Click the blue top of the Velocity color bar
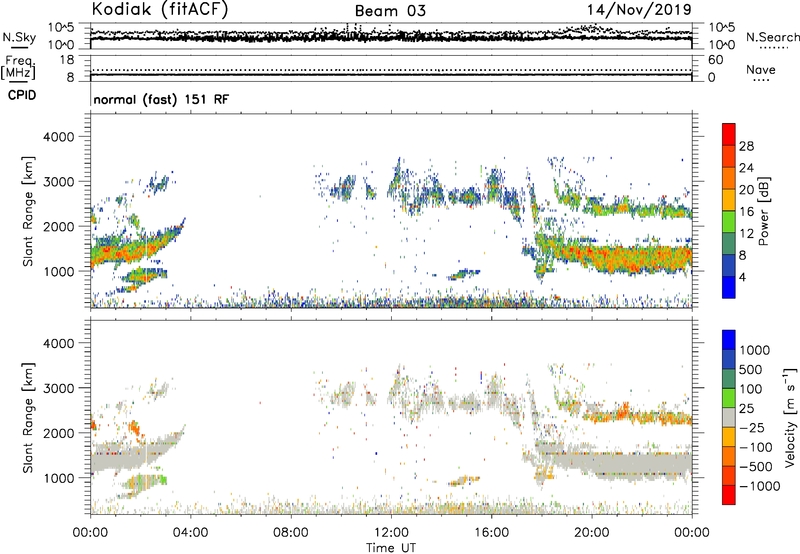800x554 pixels. coord(729,340)
